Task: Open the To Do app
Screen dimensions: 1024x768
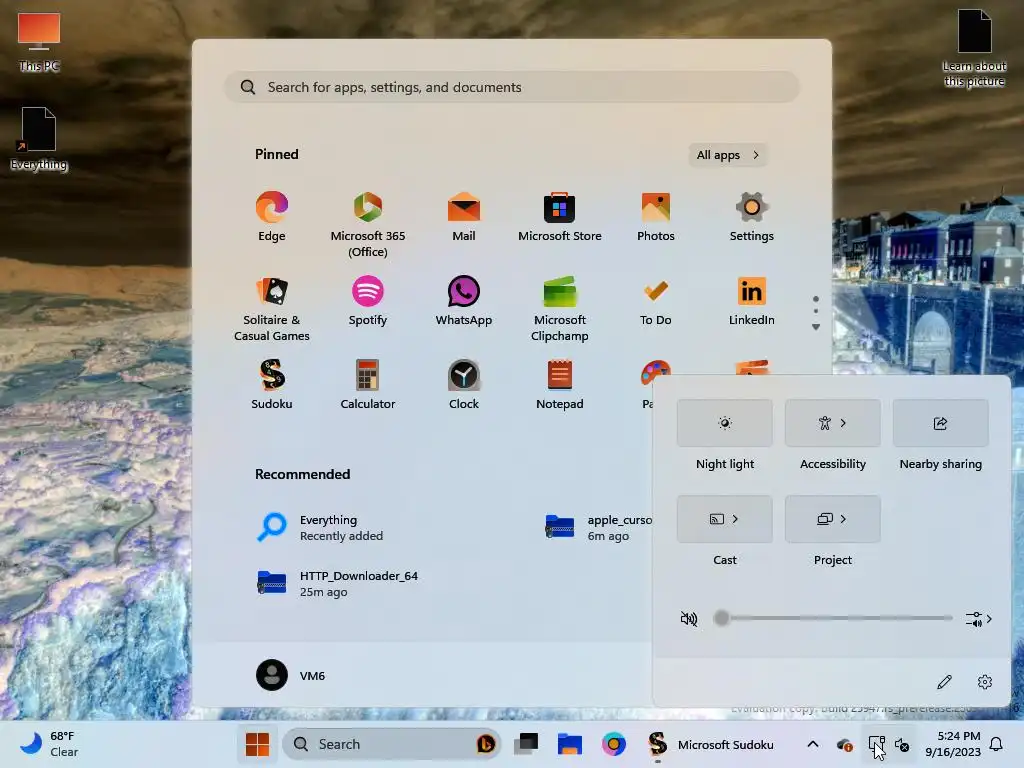Action: click(656, 302)
